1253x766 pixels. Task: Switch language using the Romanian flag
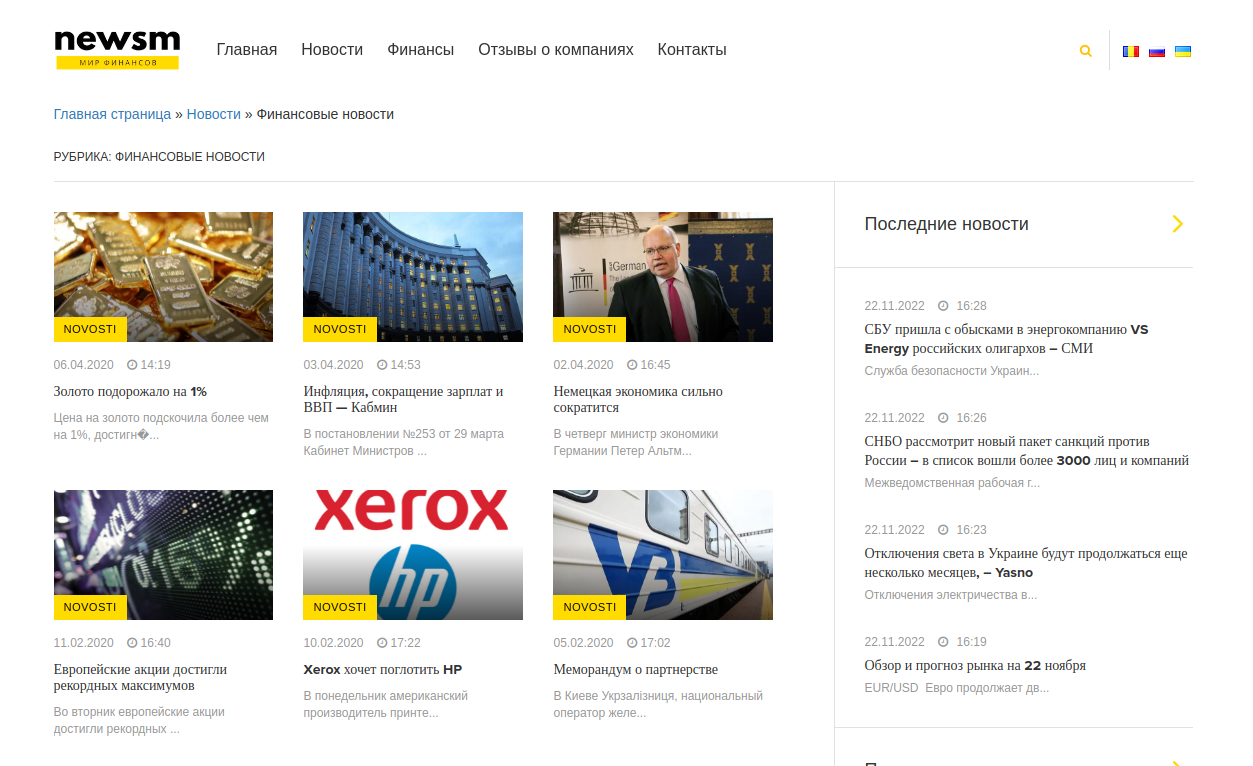coord(1131,51)
